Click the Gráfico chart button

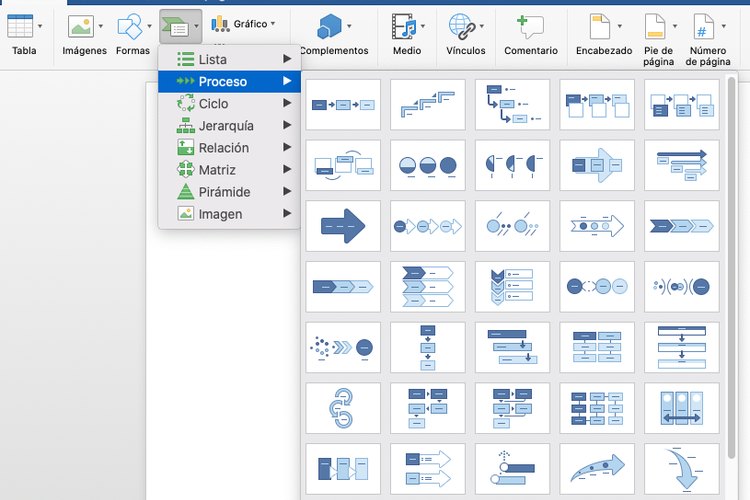click(x=243, y=23)
